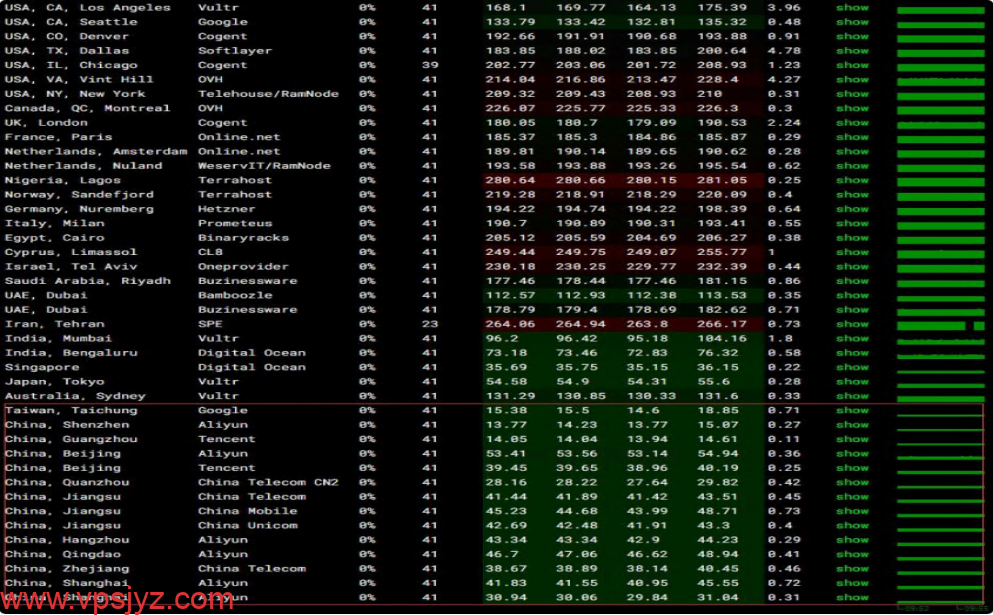Click 'show' for China, Shenzhen Aliyun

pyautogui.click(x=852, y=425)
